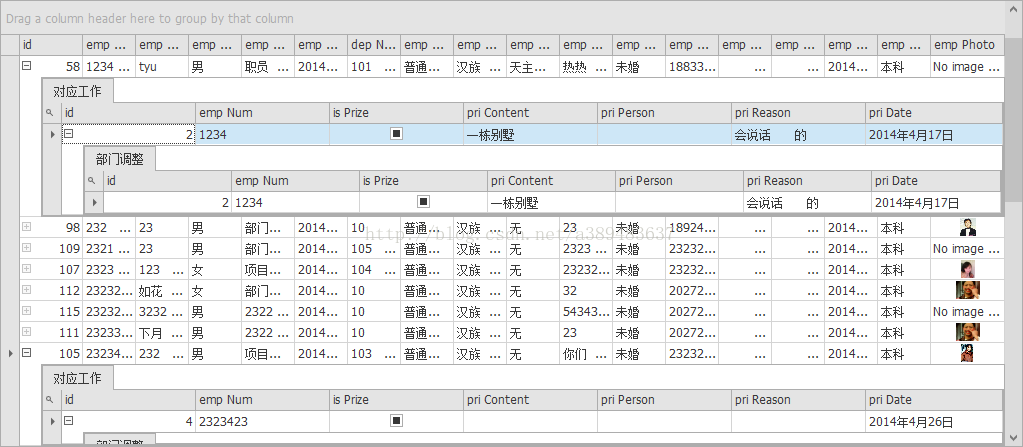Screen dimensions: 1023x447
Task: Sort by pri Person header in 部门调整 detail
Action: click(679, 181)
